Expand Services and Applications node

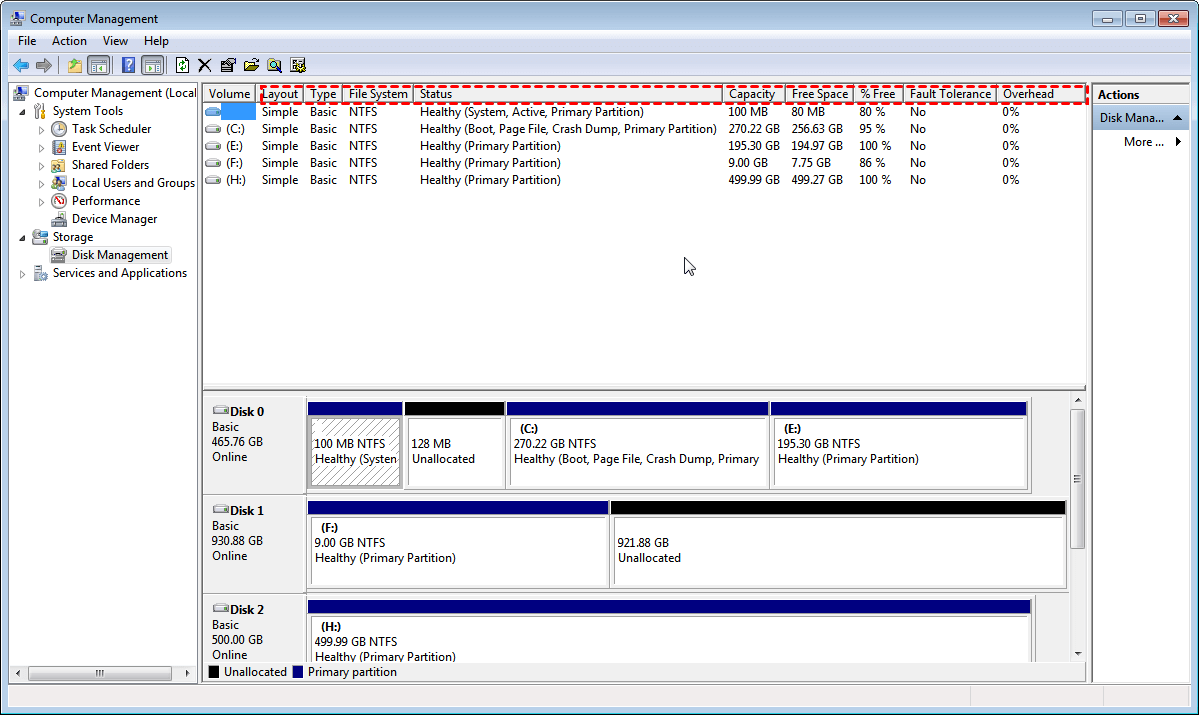point(22,274)
